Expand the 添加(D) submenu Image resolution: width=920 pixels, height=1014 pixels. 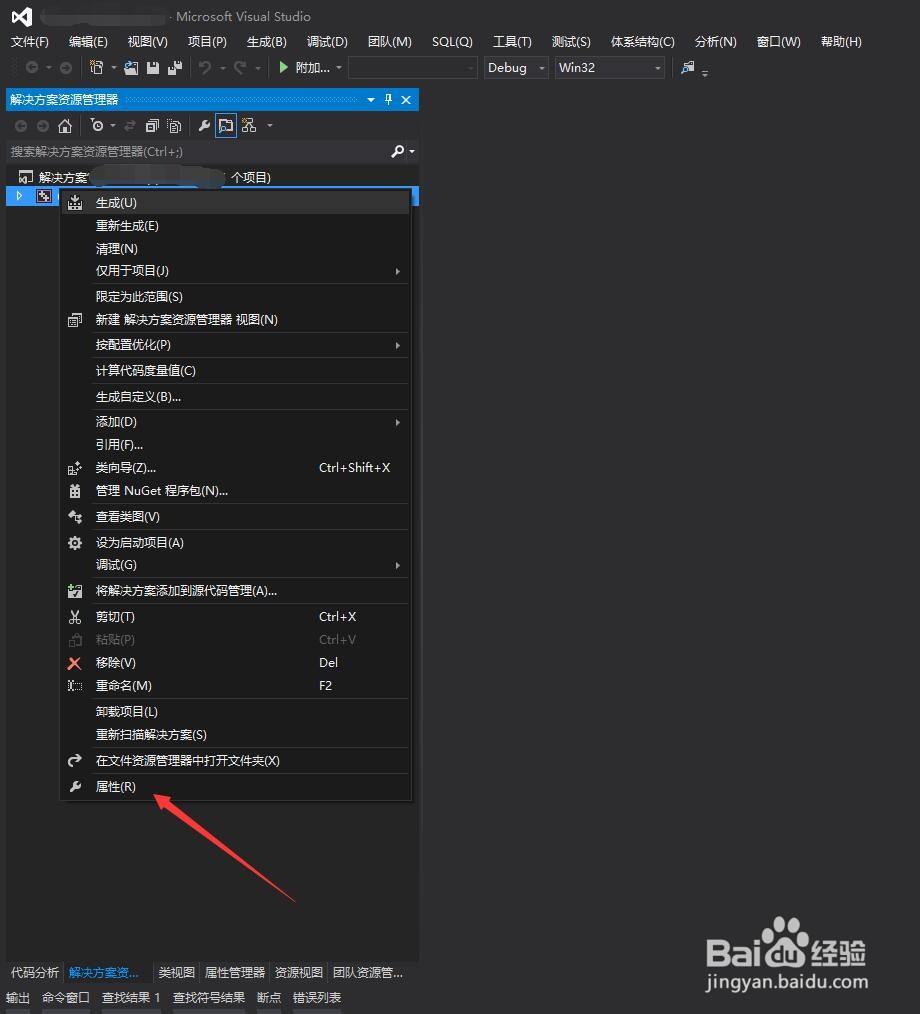(x=116, y=421)
